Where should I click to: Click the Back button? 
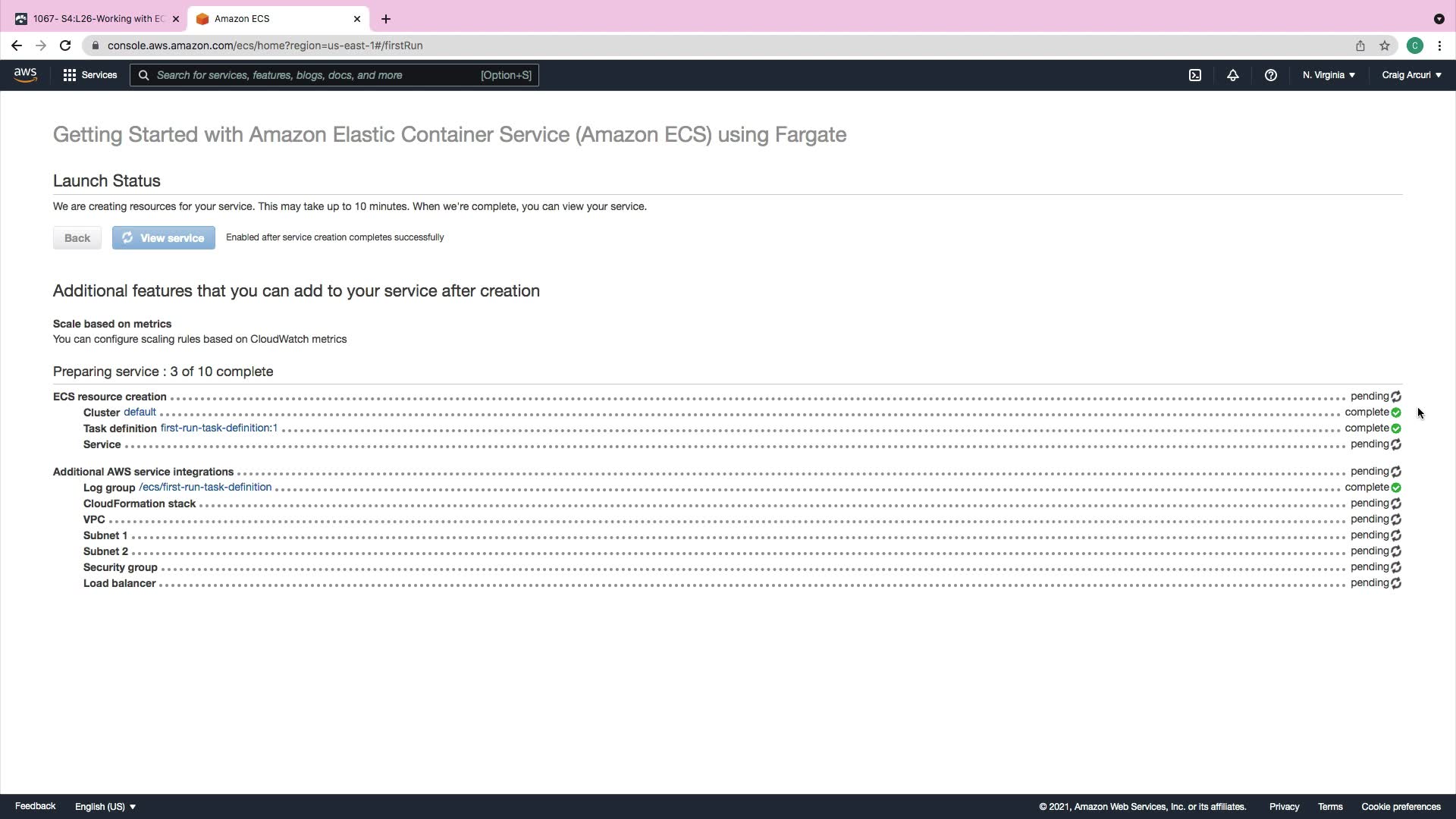pyautogui.click(x=77, y=238)
